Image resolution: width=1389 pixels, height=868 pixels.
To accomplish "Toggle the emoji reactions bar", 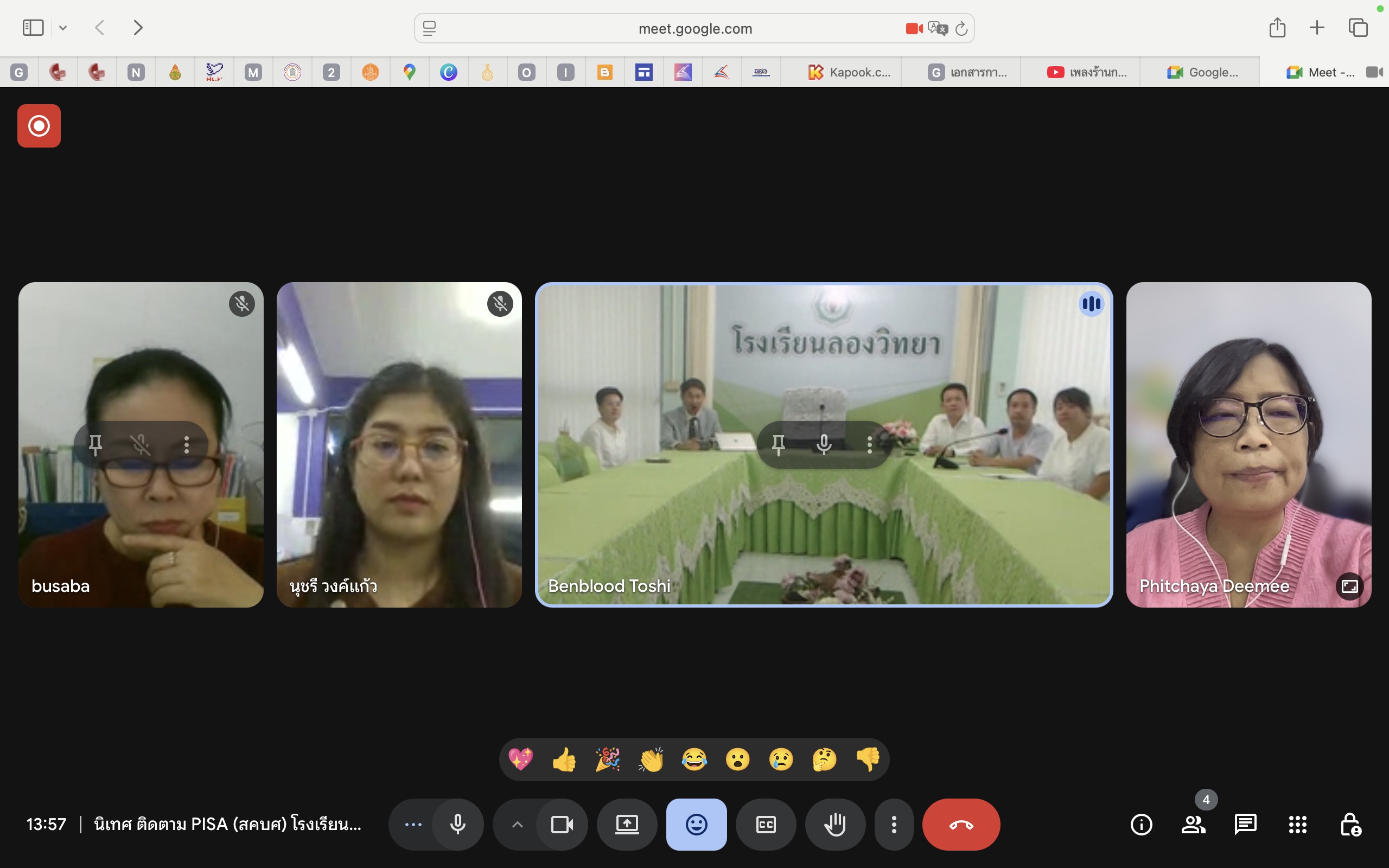I will (x=696, y=825).
